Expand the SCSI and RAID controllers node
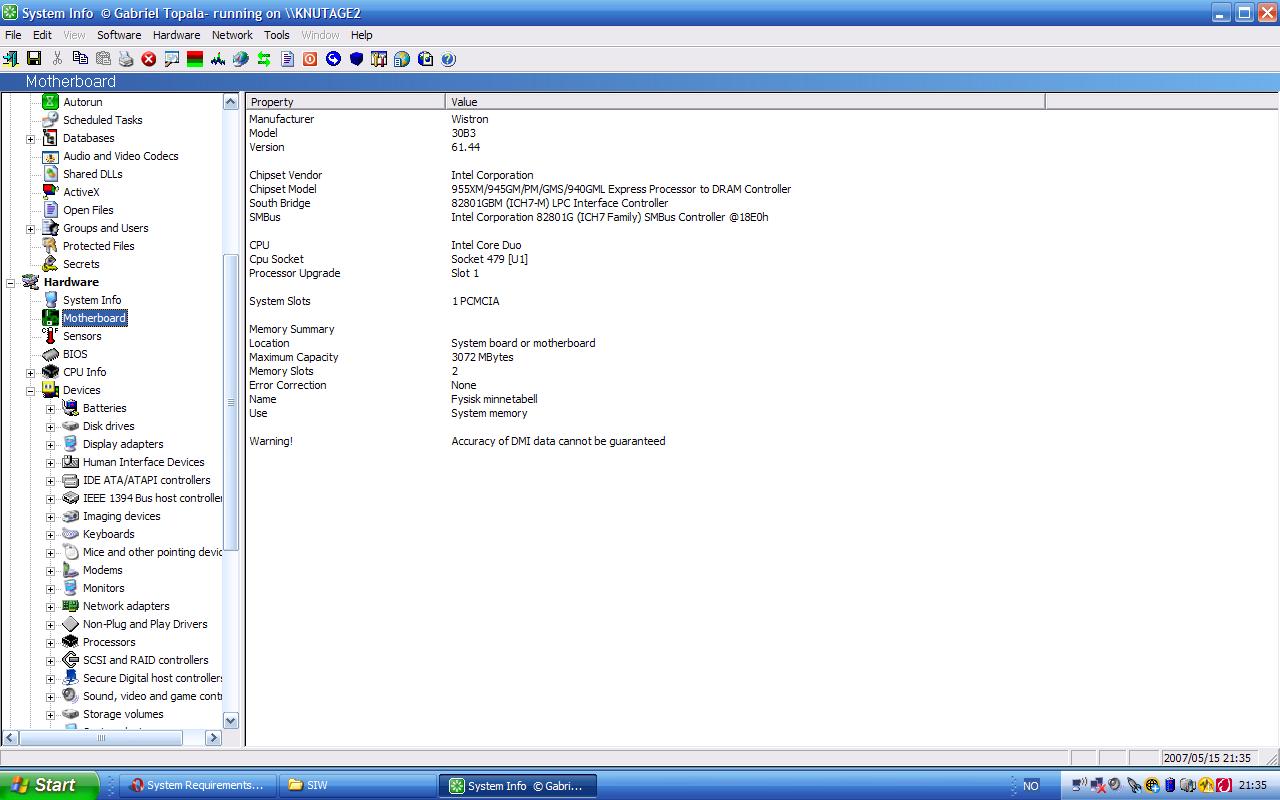 (x=50, y=661)
